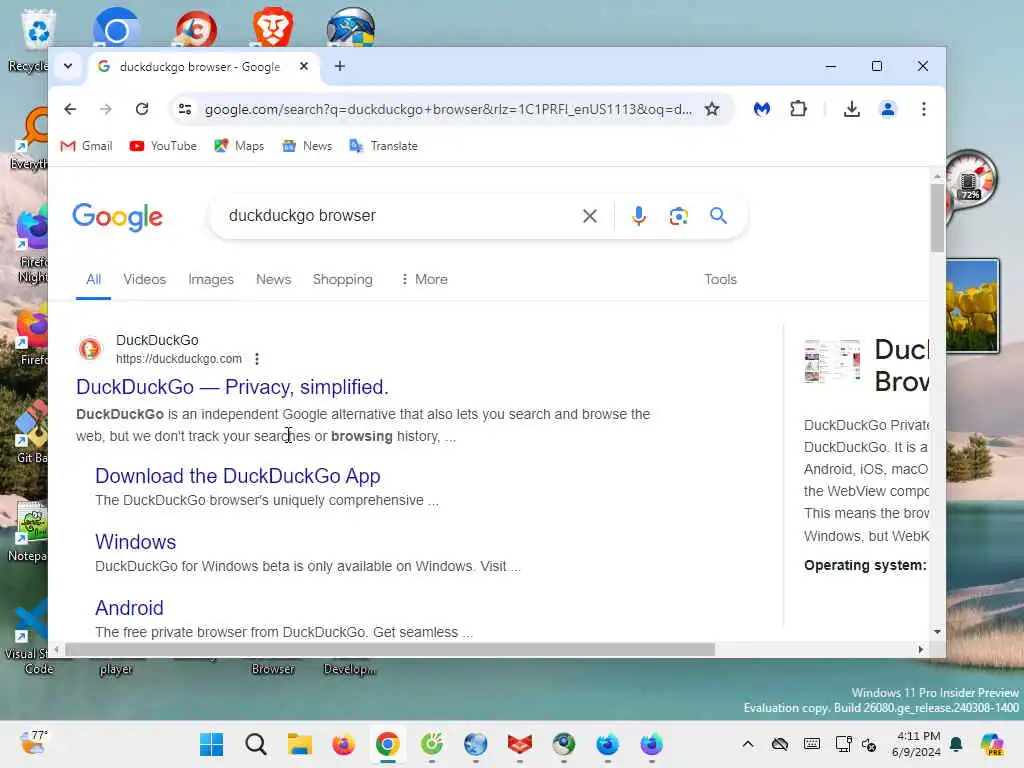Viewport: 1024px width, 768px height.
Task: Clear the search box with X
Action: pyautogui.click(x=590, y=216)
